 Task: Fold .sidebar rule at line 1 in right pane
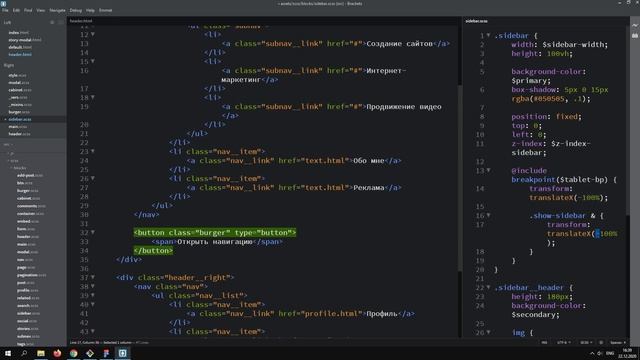click(x=488, y=36)
